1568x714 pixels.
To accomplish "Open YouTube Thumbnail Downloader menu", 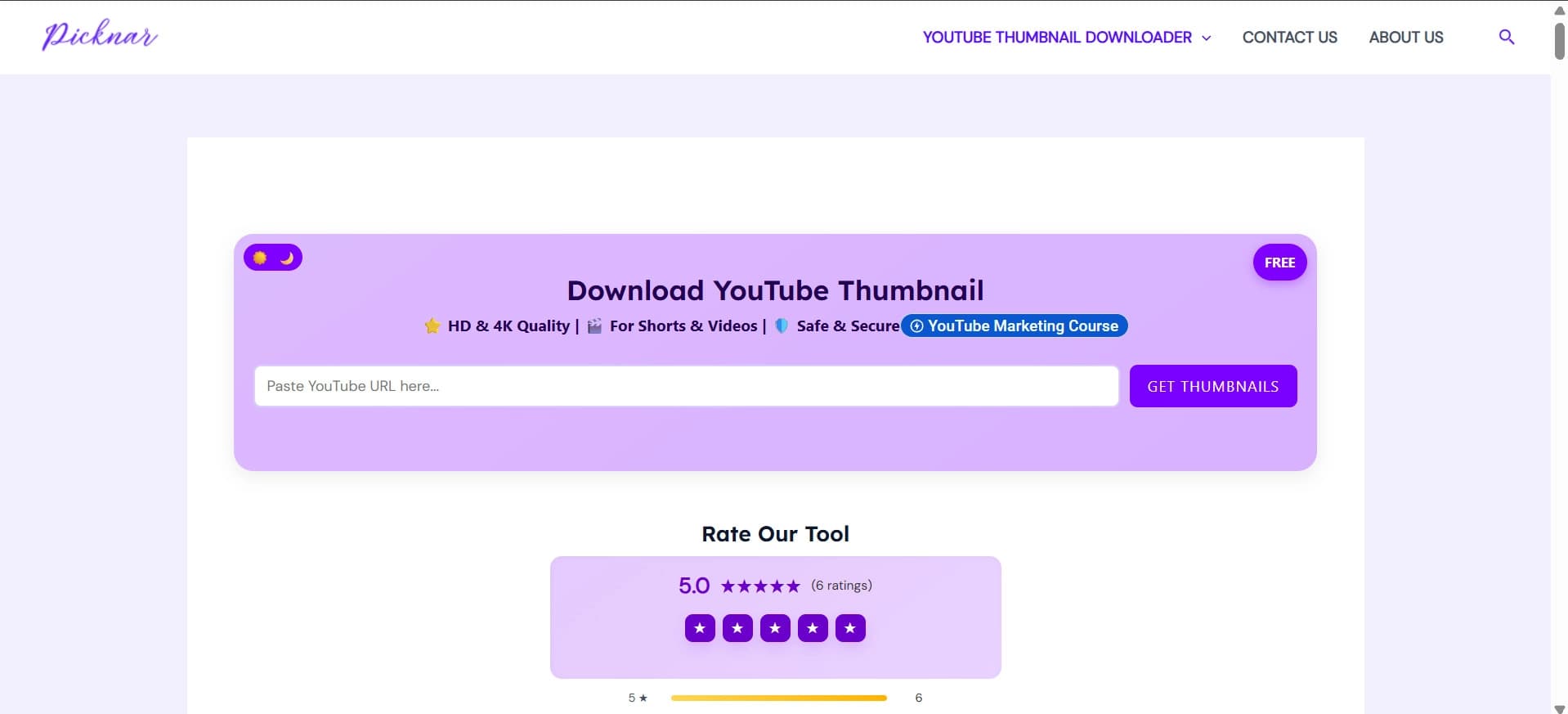I will point(1056,37).
